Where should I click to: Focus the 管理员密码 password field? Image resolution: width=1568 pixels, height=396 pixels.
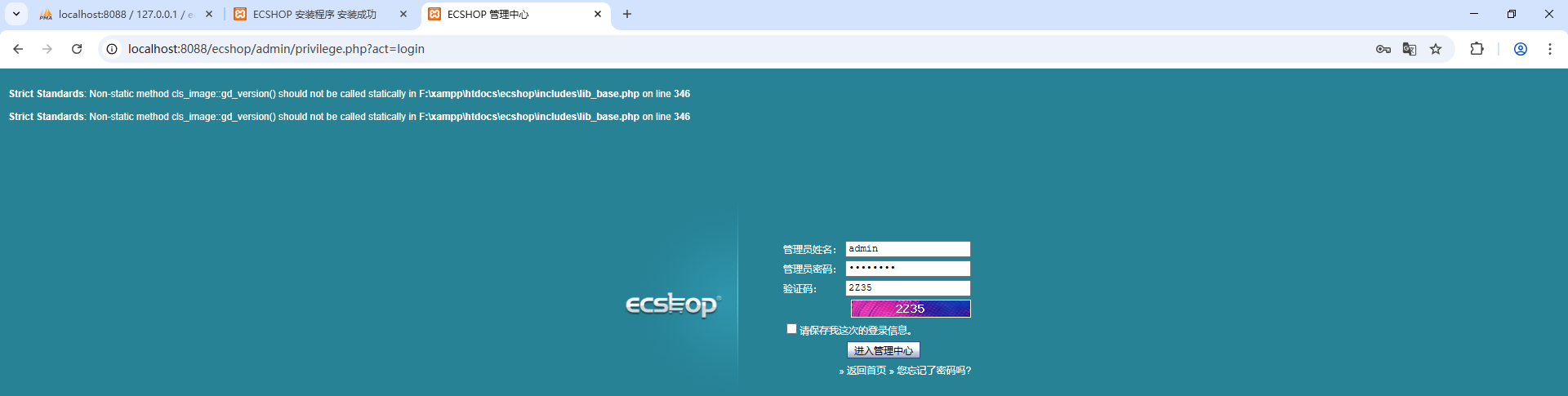pos(908,269)
